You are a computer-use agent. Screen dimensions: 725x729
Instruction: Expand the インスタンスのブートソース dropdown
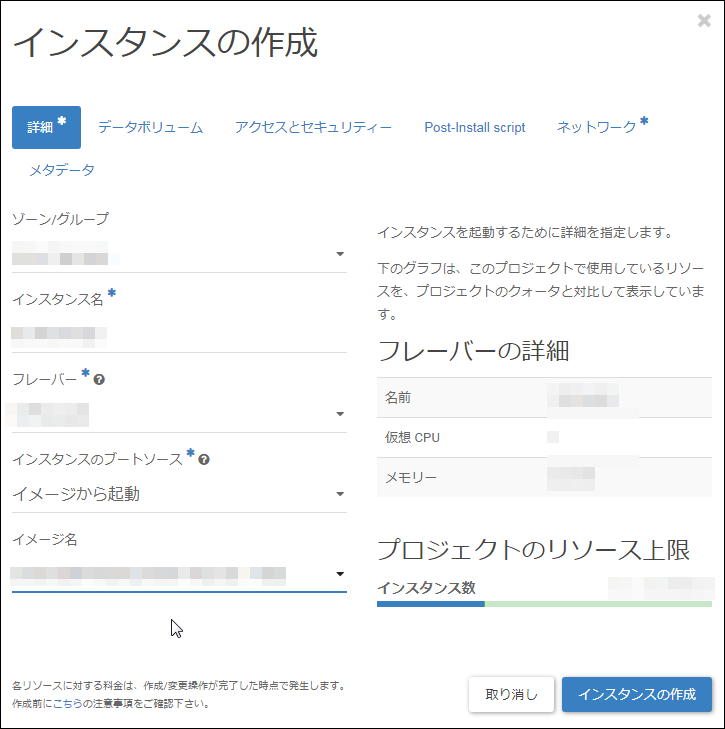(180, 494)
